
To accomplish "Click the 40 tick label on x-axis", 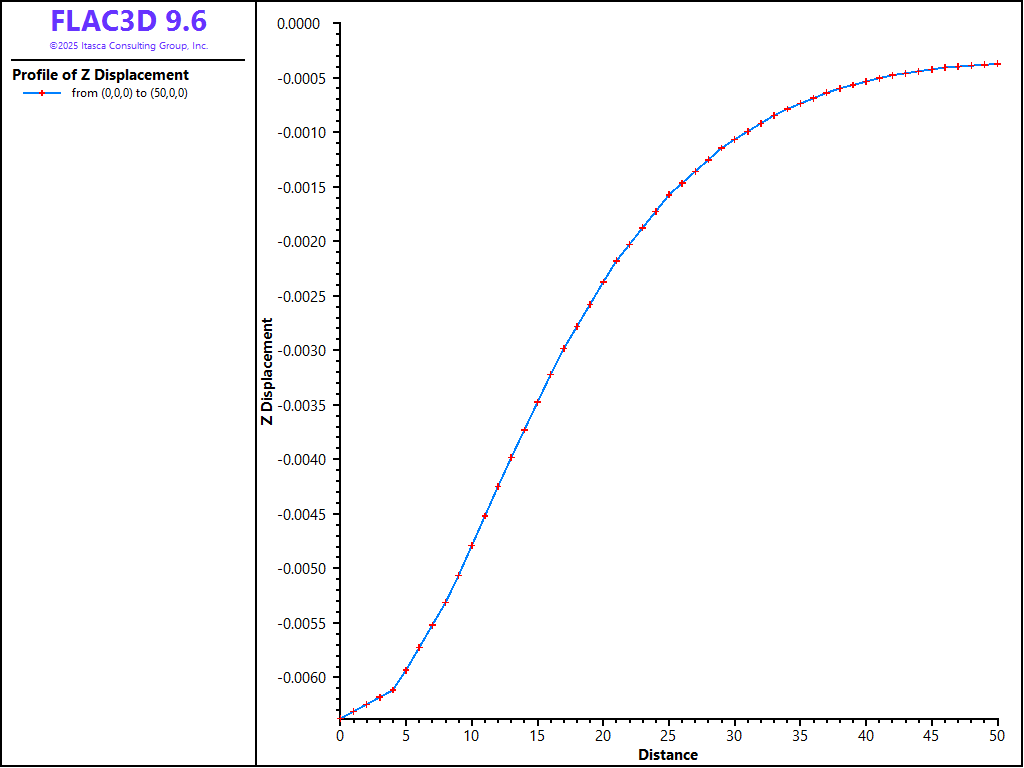I will pos(865,736).
